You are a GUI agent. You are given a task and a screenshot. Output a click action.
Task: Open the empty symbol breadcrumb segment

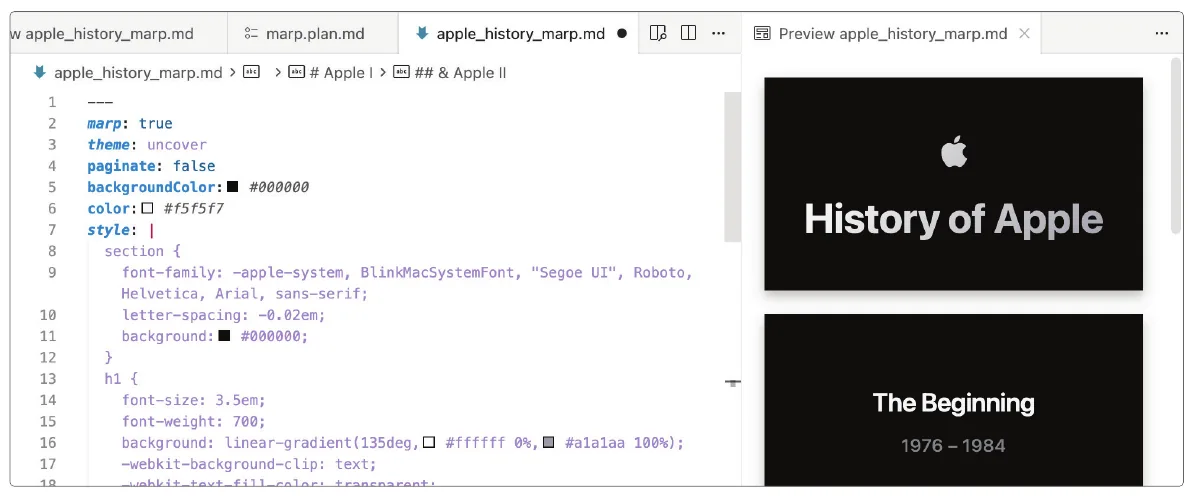[x=251, y=73]
